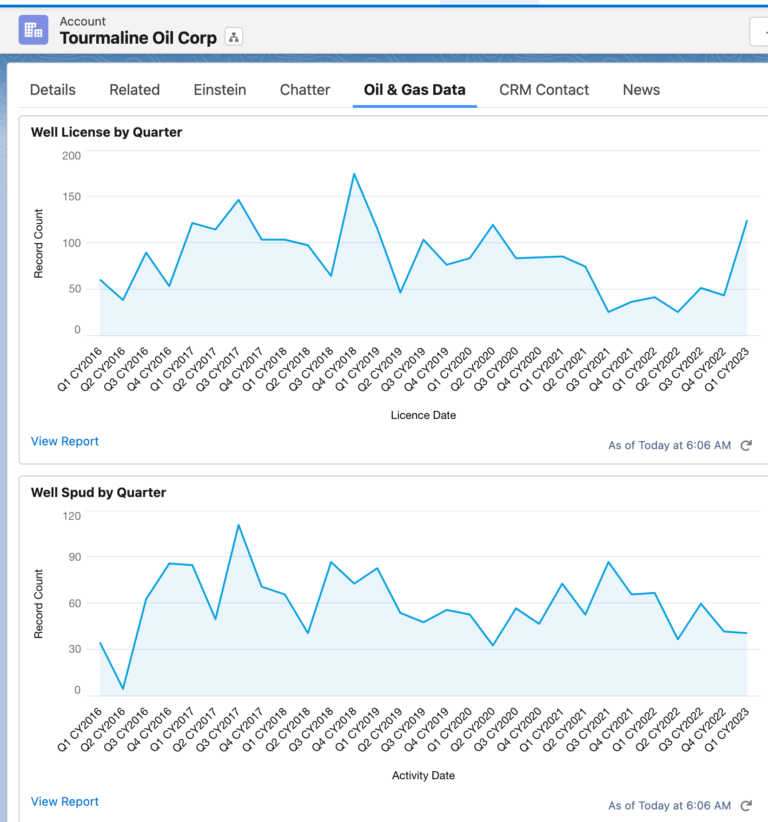Select the Einstein tab
Image resolution: width=768 pixels, height=822 pixels.
click(x=220, y=90)
